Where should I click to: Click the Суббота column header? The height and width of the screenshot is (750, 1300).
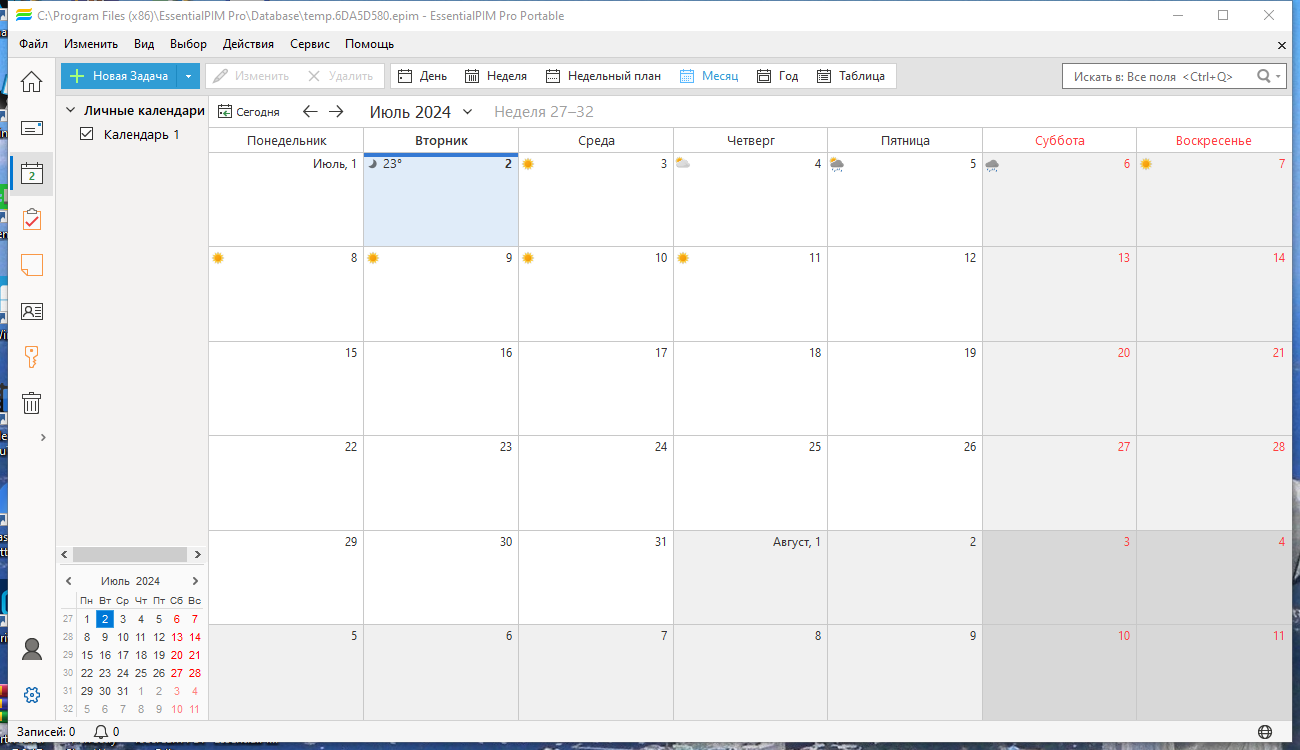coord(1060,140)
